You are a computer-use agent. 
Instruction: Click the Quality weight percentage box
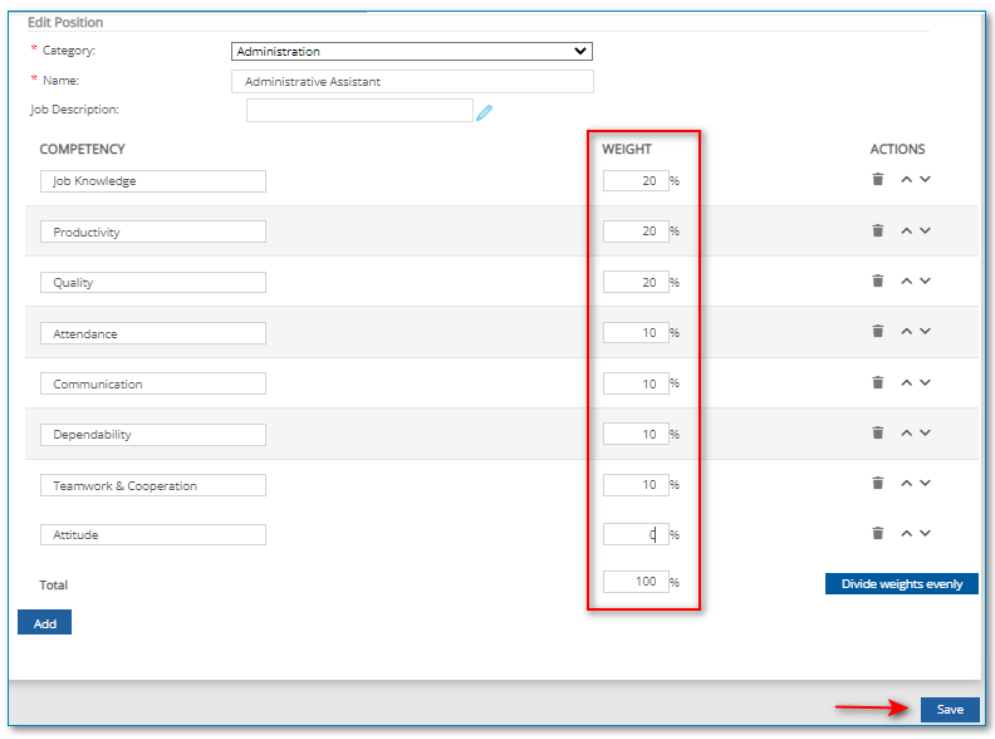[635, 282]
